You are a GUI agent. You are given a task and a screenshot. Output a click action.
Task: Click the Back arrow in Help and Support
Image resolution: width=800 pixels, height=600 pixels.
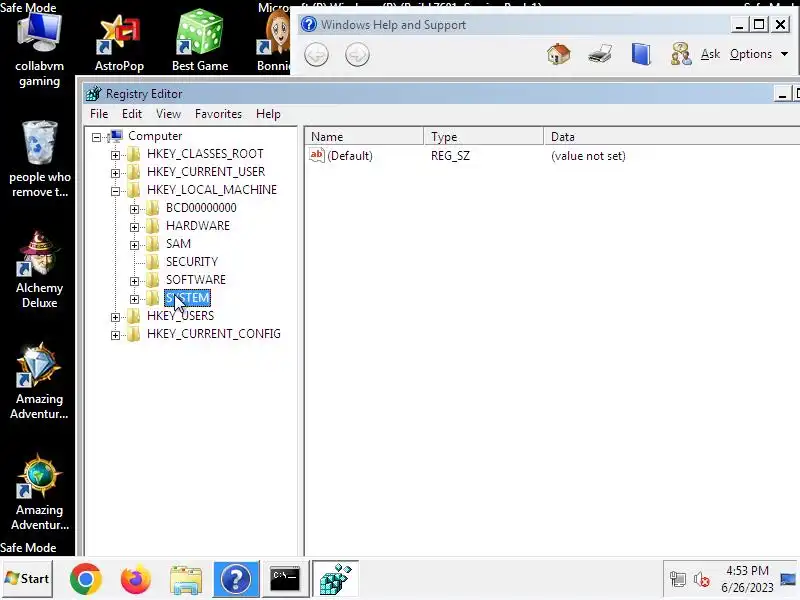coord(316,55)
